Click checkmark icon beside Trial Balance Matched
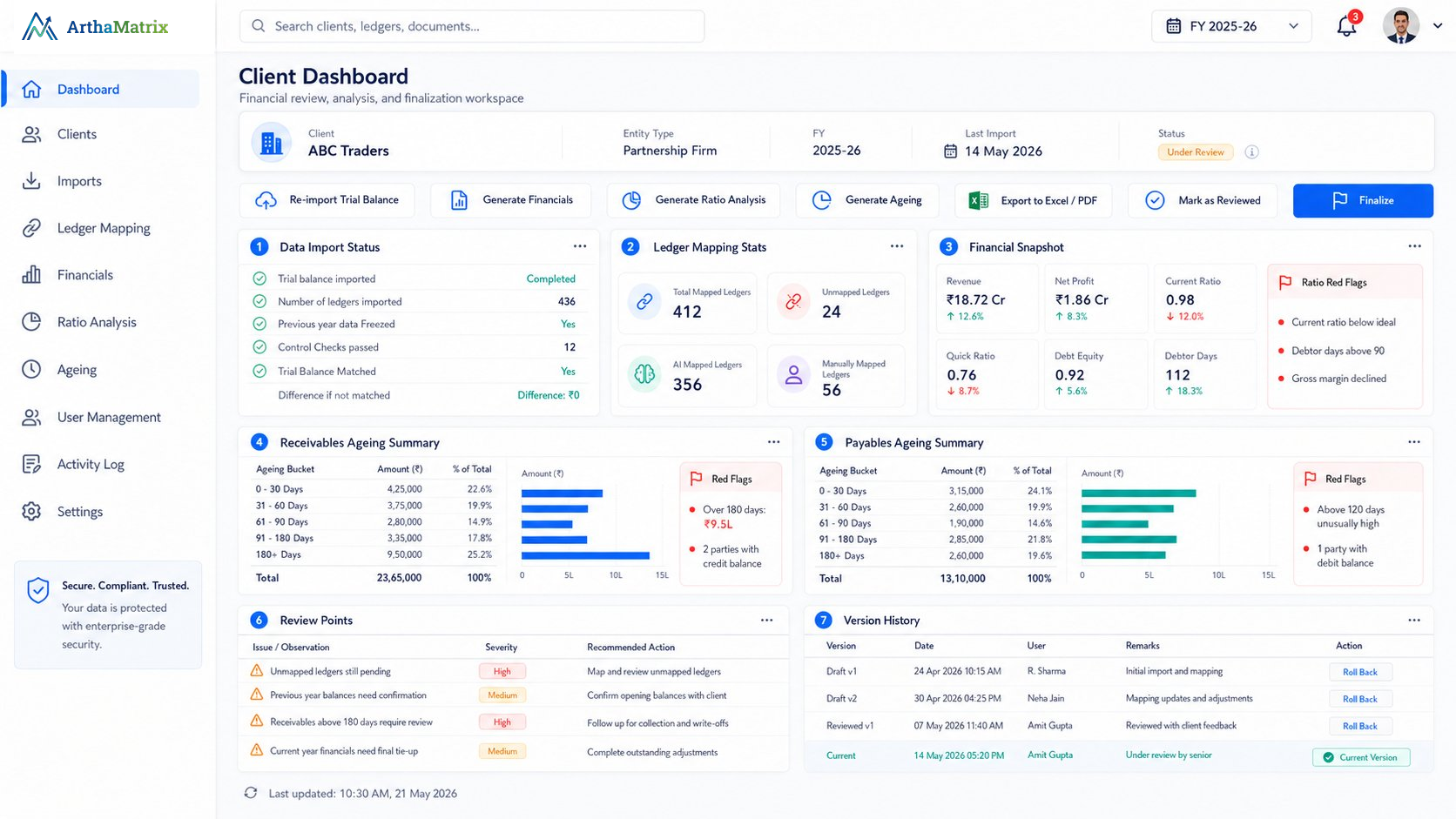 click(260, 371)
